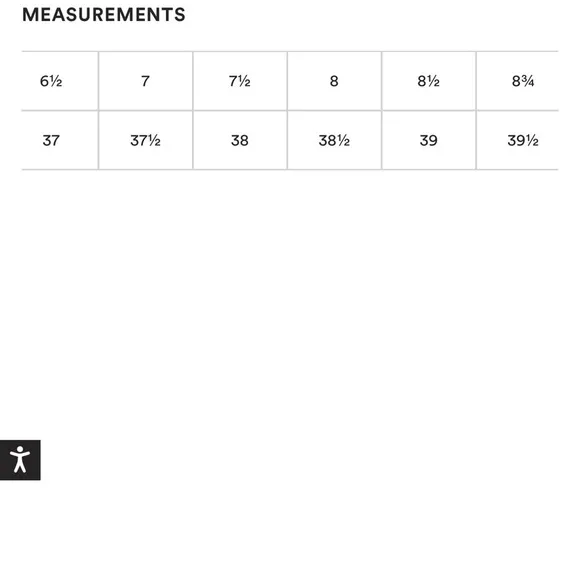Open the accessibility widget icon
Viewport: 580px width, 580px height.
pyautogui.click(x=20, y=460)
